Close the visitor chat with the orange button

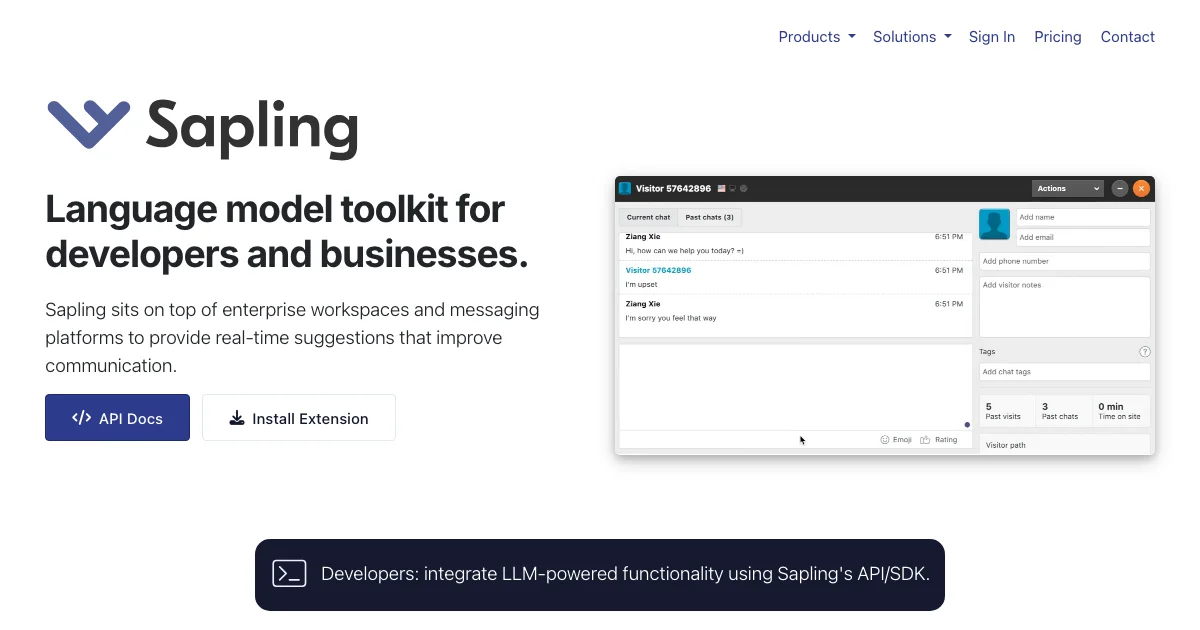point(1142,188)
